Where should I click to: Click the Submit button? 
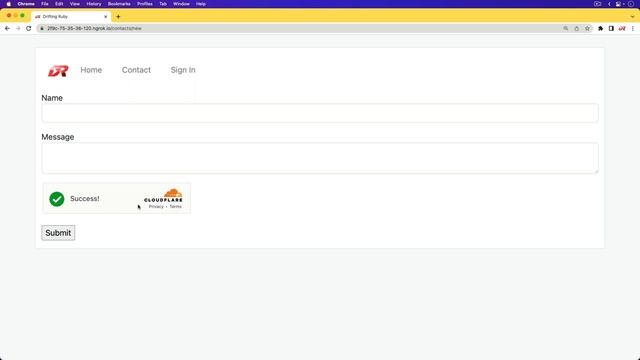58,233
